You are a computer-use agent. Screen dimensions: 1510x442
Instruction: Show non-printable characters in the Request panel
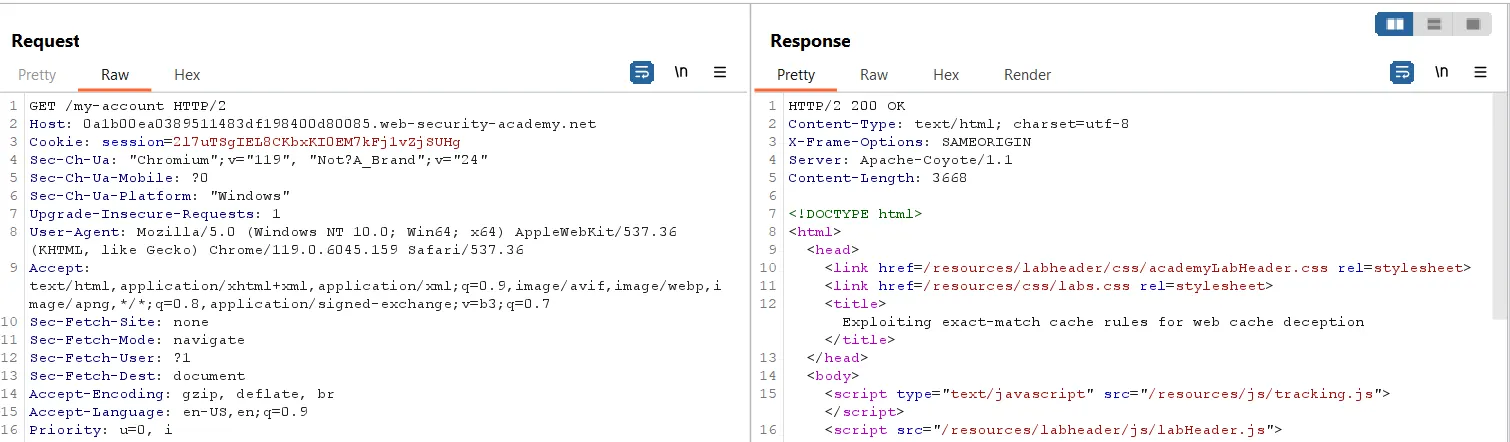click(681, 72)
